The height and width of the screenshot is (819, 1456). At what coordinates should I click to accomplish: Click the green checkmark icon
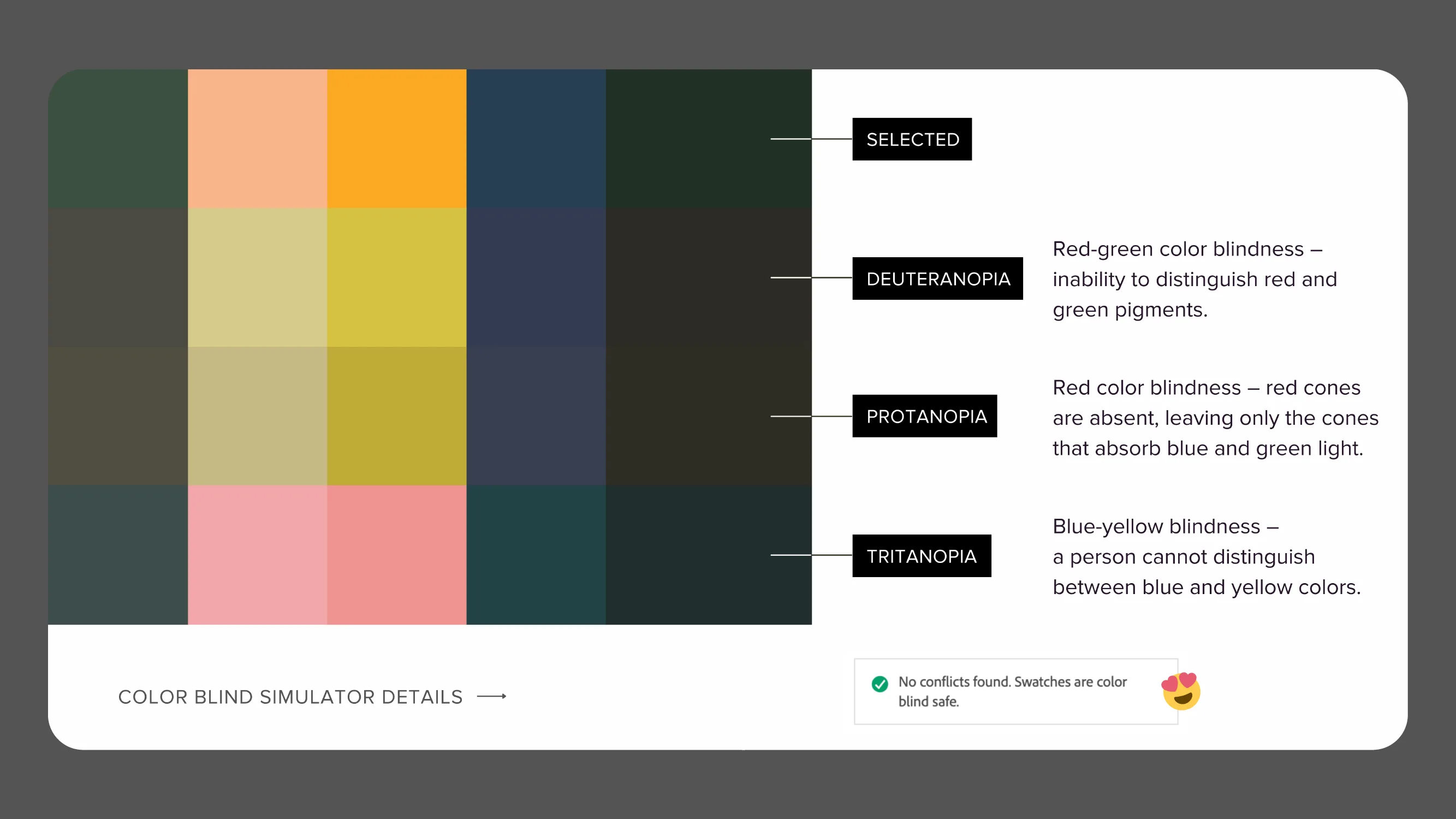pyautogui.click(x=879, y=684)
